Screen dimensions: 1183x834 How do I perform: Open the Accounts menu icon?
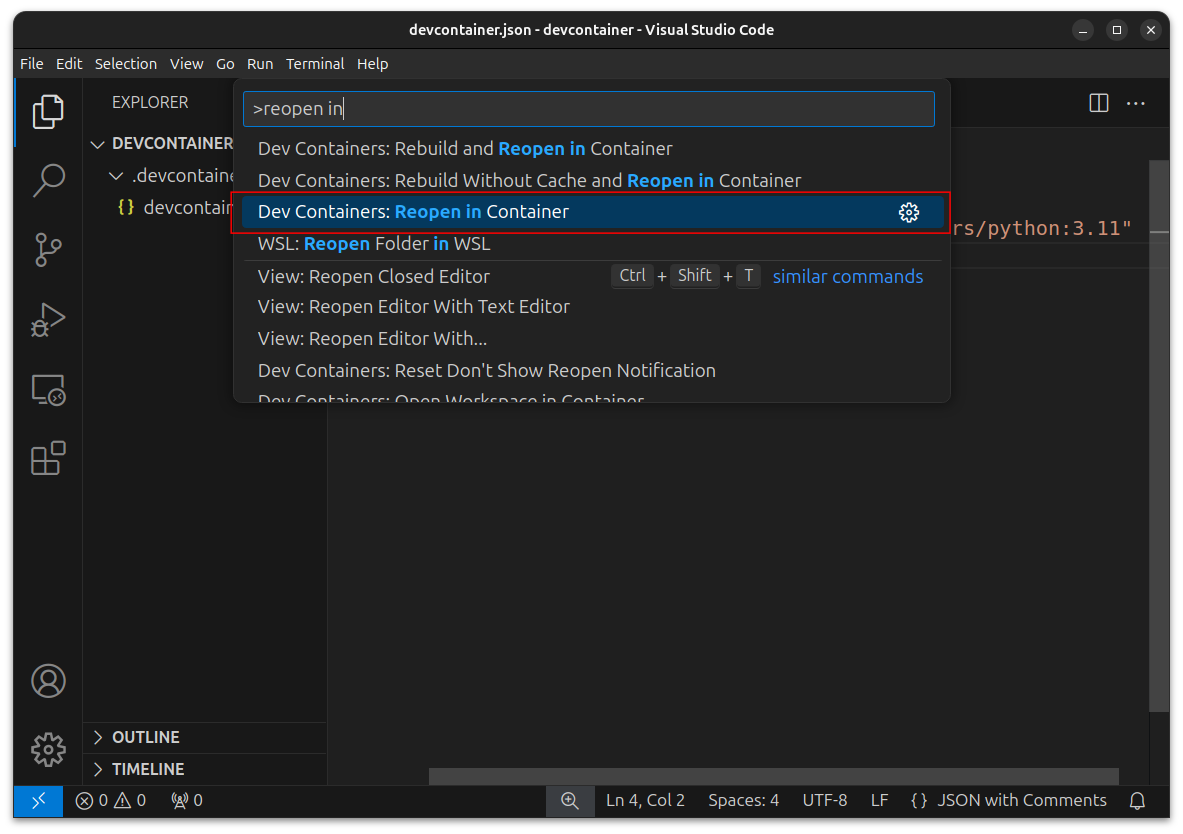pyautogui.click(x=48, y=681)
